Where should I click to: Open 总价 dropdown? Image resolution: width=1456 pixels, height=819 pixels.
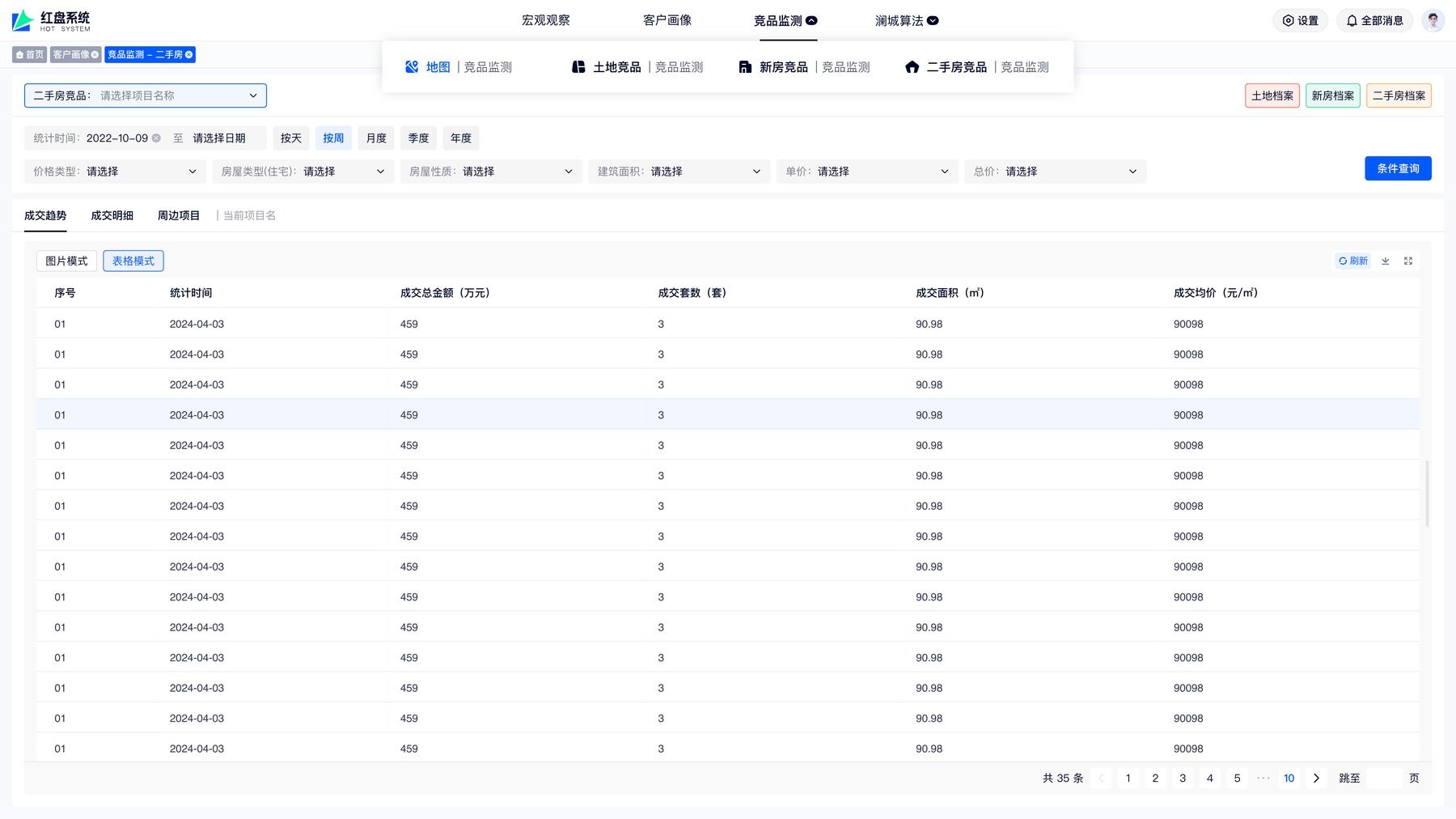point(1055,172)
